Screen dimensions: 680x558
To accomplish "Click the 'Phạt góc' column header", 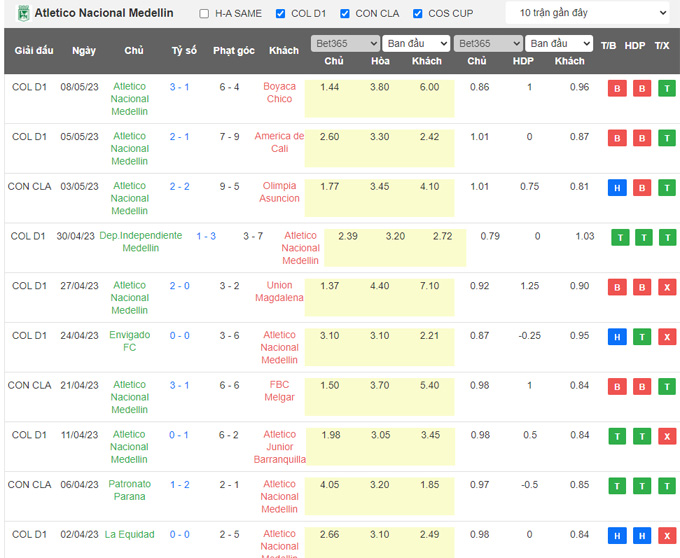I will pos(234,50).
